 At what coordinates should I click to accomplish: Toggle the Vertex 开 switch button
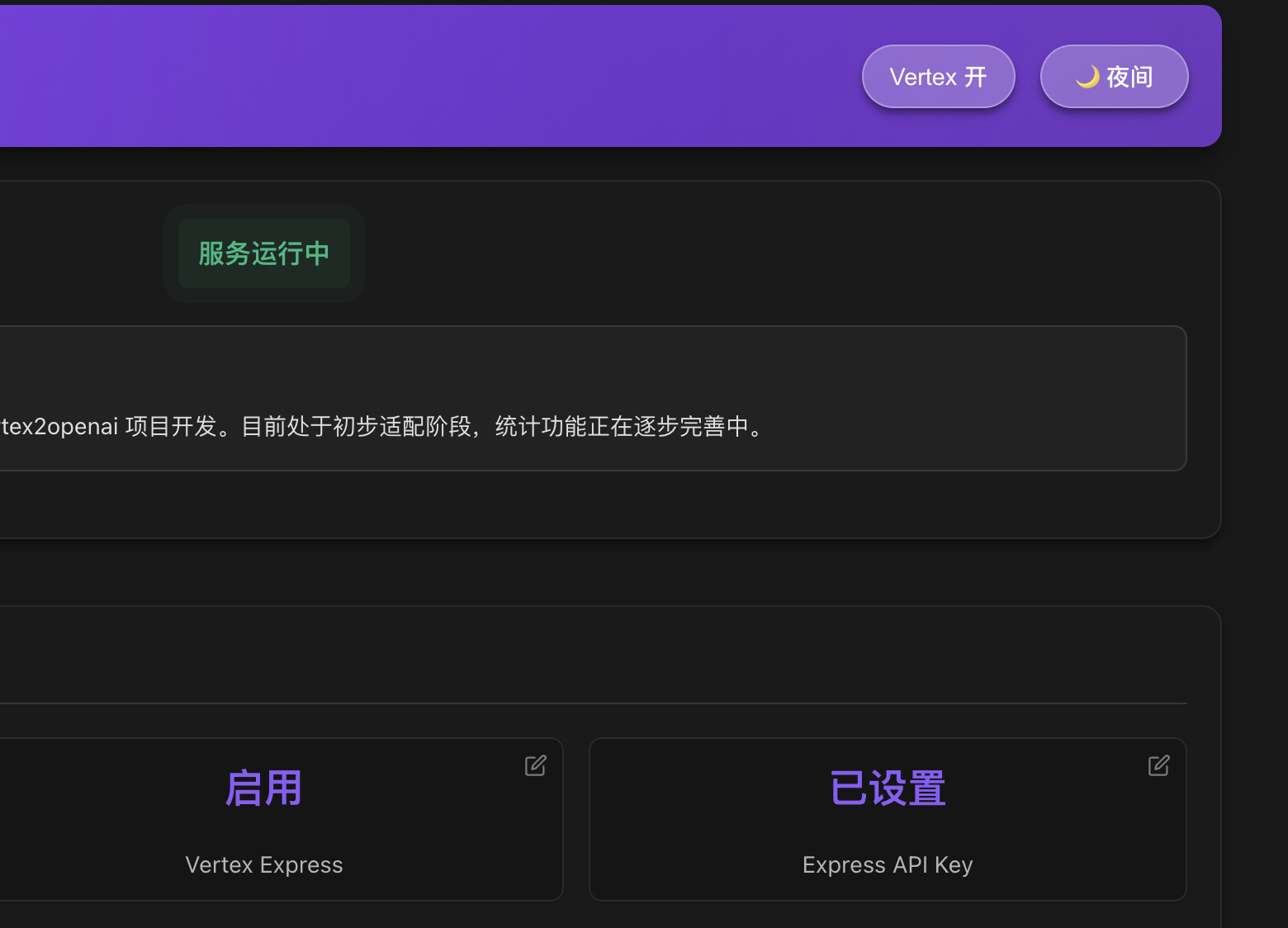coord(938,77)
